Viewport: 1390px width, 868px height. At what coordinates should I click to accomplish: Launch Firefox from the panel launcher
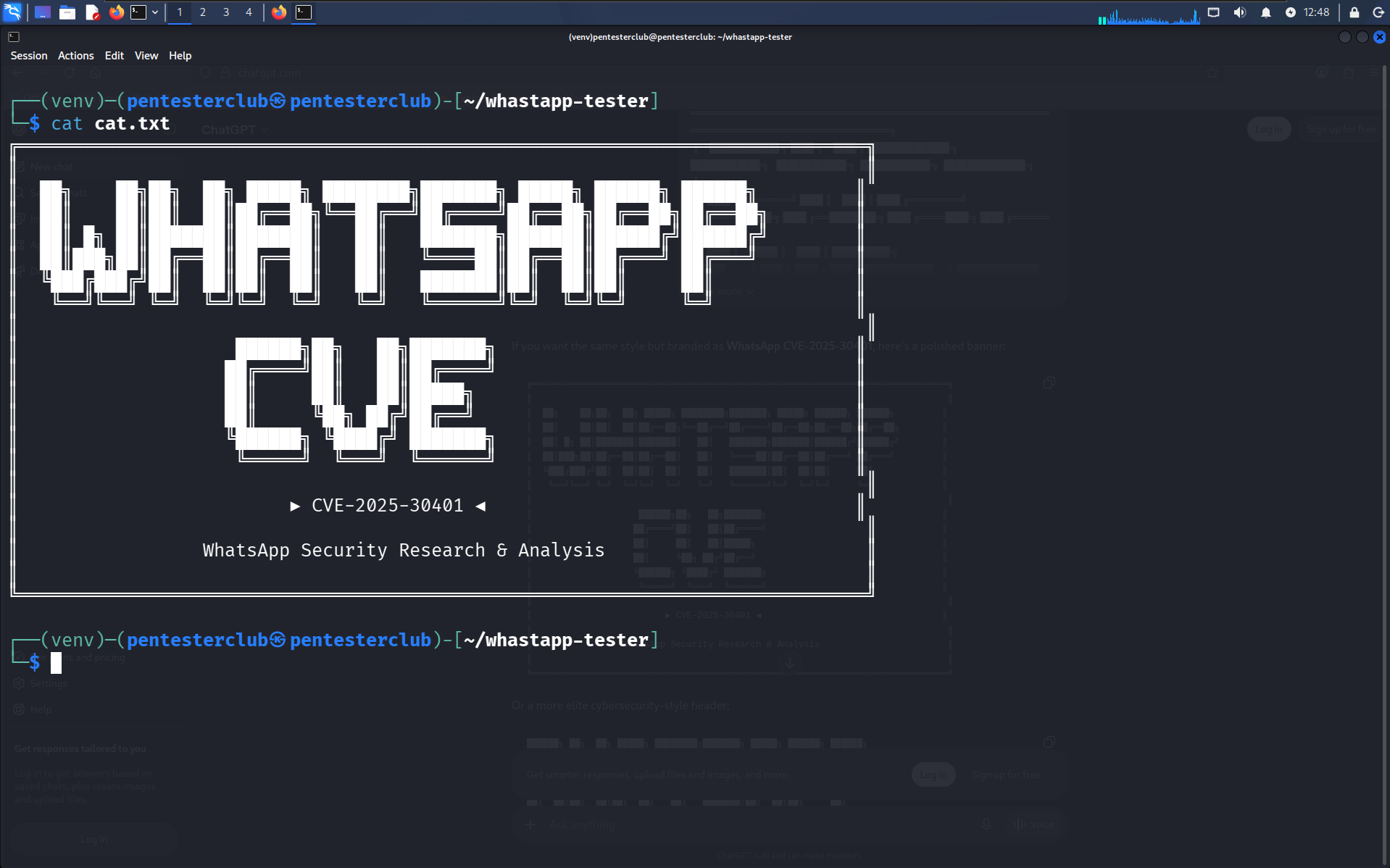pos(116,12)
